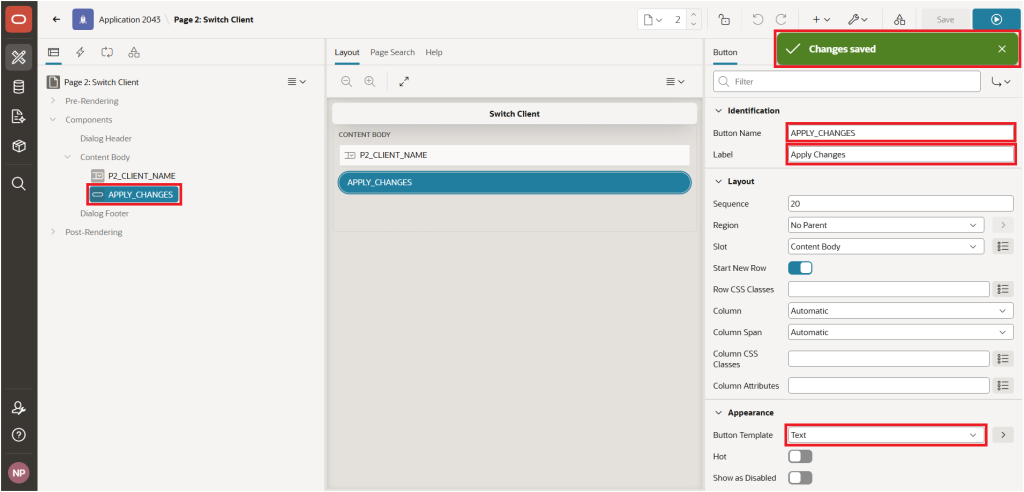The width and height of the screenshot is (1024, 492).
Task: Collapse the Appearance section
Action: [x=718, y=413]
